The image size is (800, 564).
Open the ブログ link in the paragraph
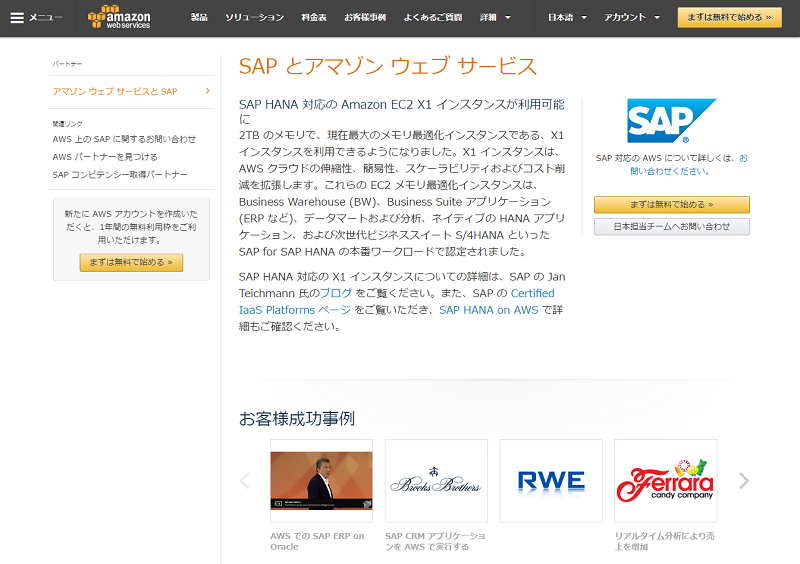[336, 293]
